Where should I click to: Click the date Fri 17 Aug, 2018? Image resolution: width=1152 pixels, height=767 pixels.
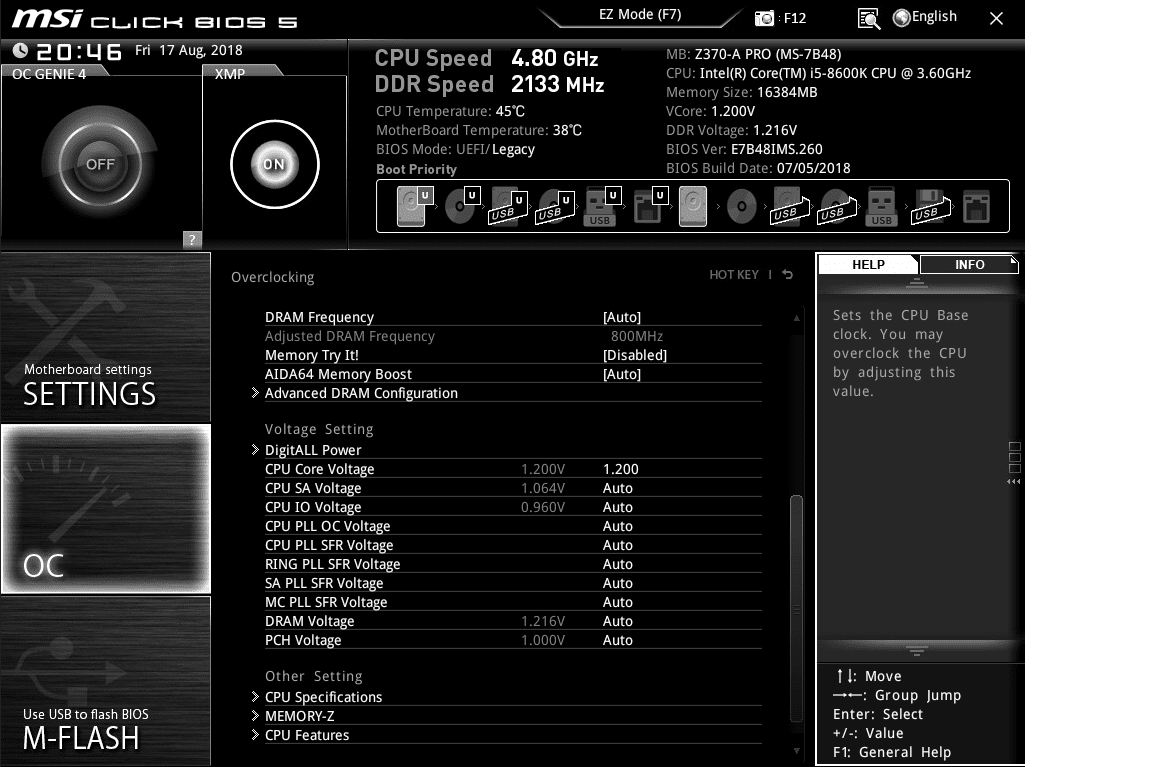click(x=189, y=51)
